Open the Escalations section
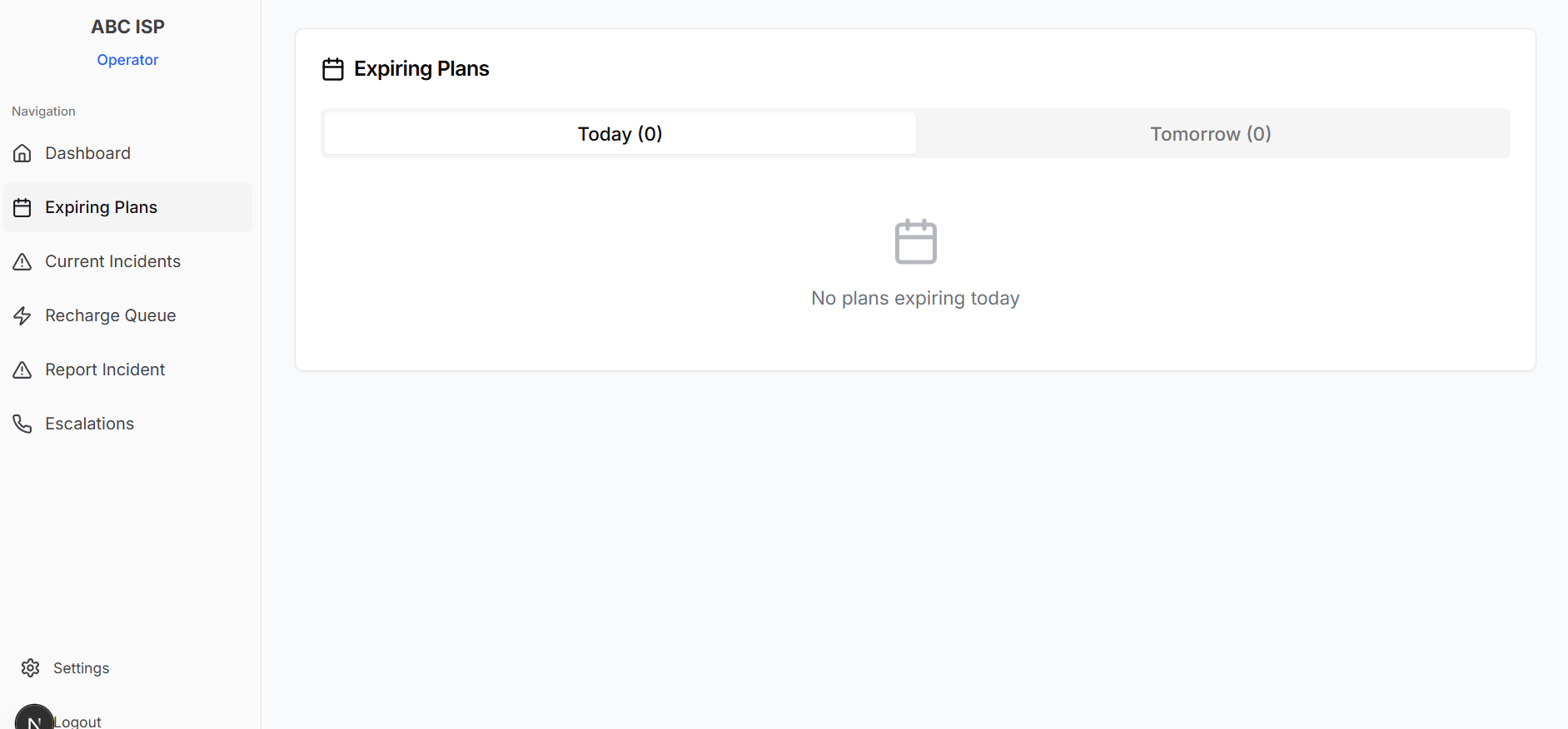Screen dimensions: 1568x729 tap(89, 424)
